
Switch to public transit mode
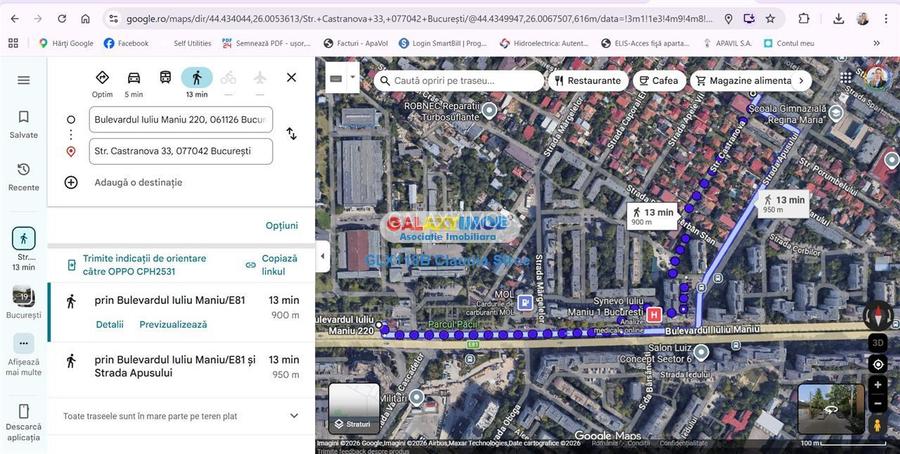(x=165, y=77)
